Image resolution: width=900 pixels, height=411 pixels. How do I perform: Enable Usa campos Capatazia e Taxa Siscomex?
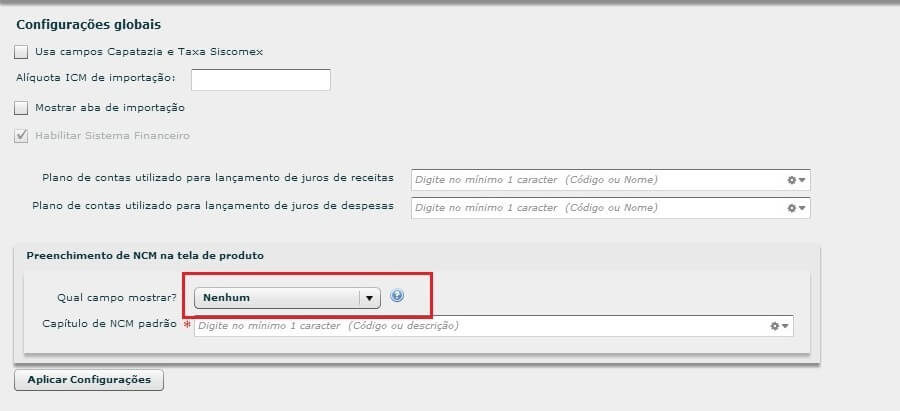pyautogui.click(x=21, y=52)
